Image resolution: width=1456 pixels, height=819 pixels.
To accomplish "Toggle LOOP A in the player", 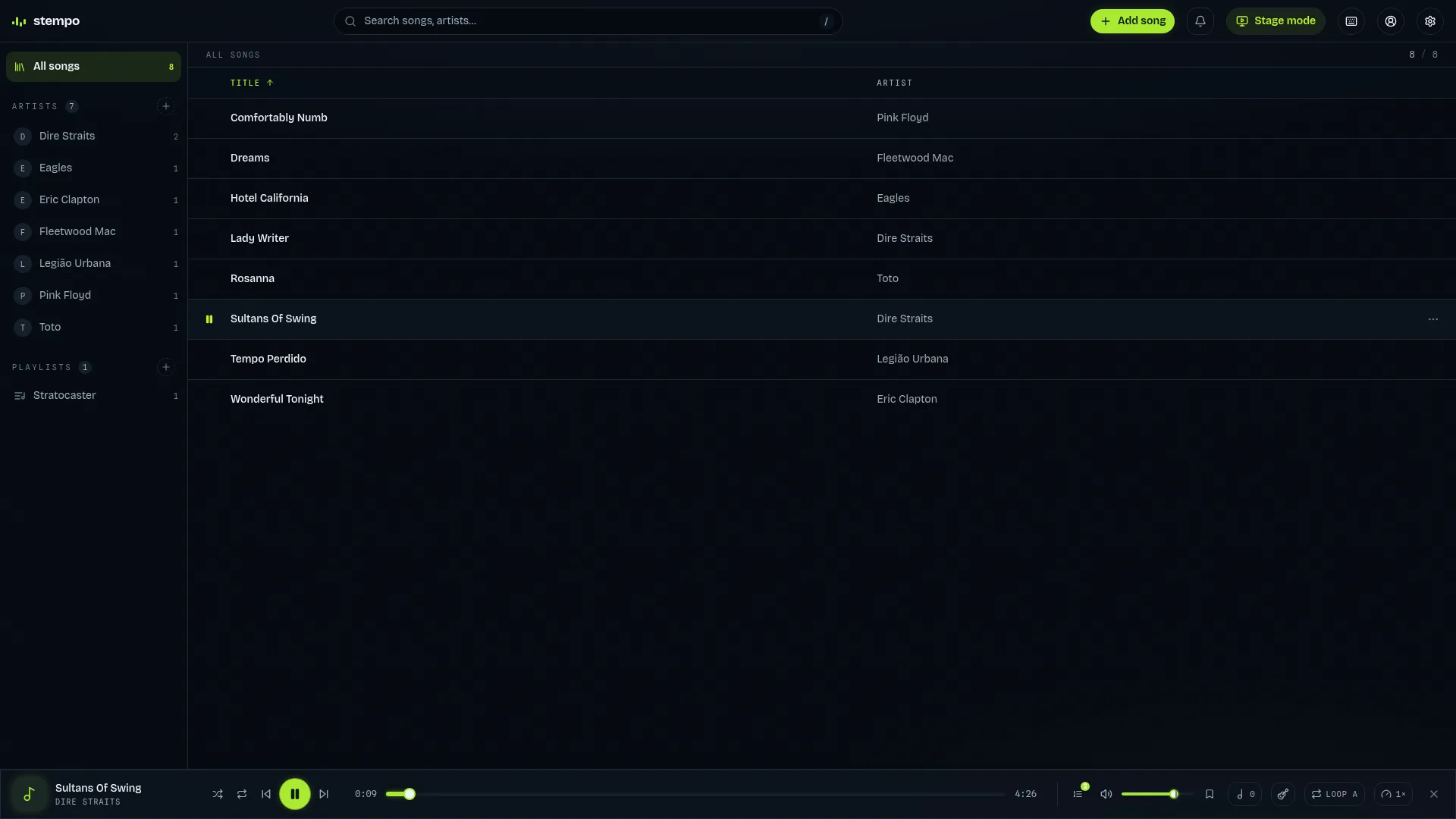I will point(1335,794).
